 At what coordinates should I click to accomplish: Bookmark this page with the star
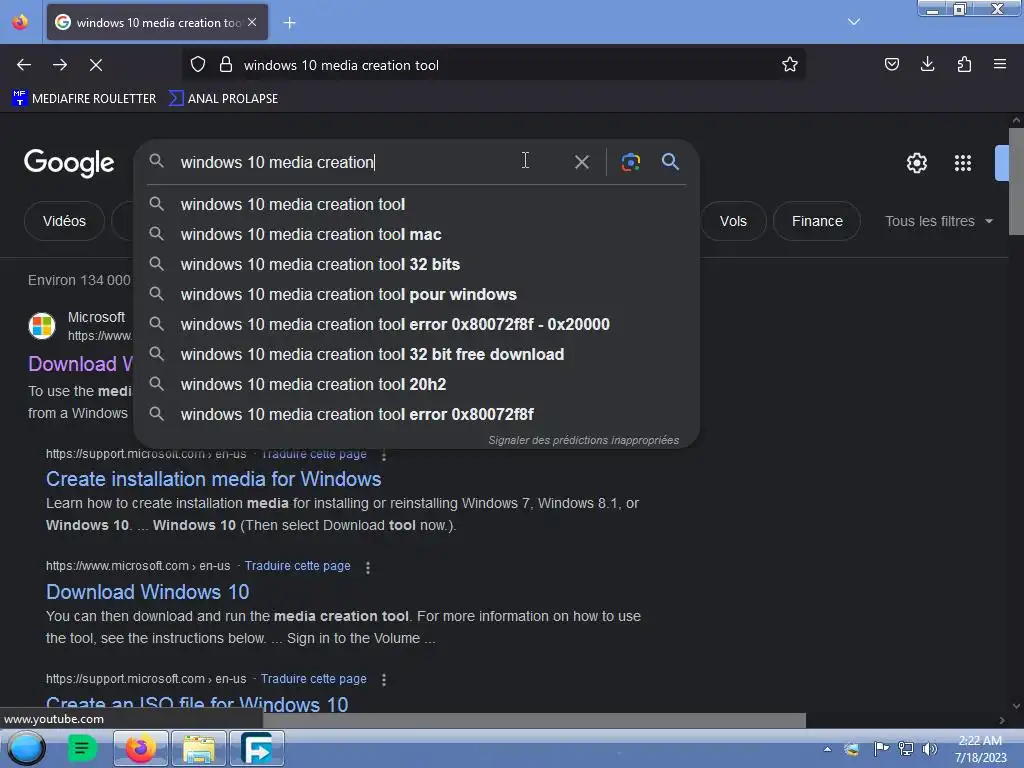point(790,65)
